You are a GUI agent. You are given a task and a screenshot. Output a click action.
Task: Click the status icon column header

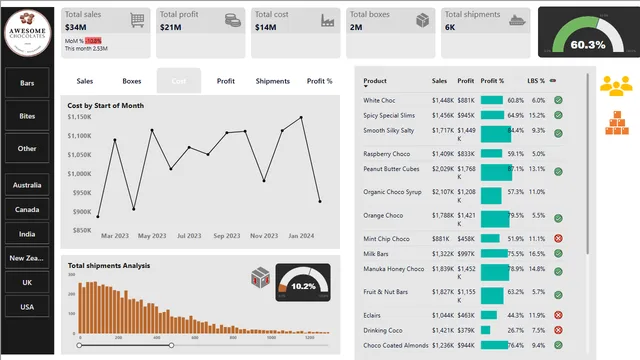(x=553, y=81)
